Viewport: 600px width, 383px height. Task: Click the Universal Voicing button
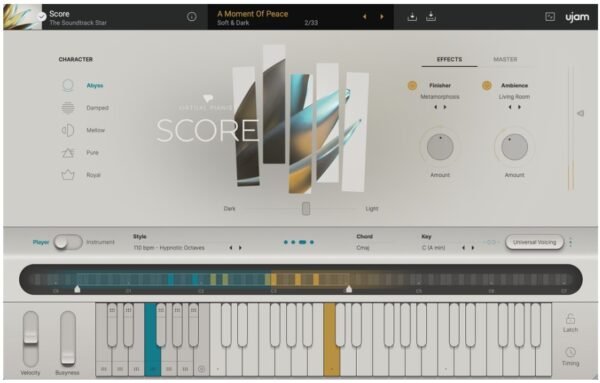tap(535, 242)
